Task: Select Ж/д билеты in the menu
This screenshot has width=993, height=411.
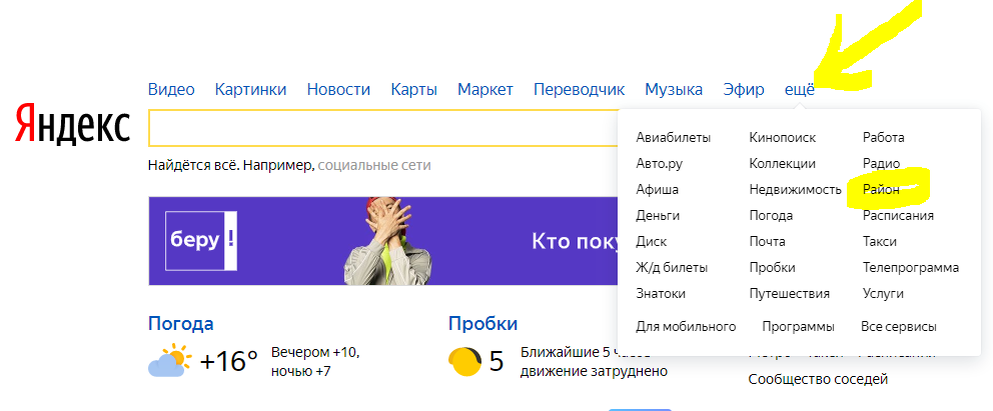Action: (x=672, y=267)
